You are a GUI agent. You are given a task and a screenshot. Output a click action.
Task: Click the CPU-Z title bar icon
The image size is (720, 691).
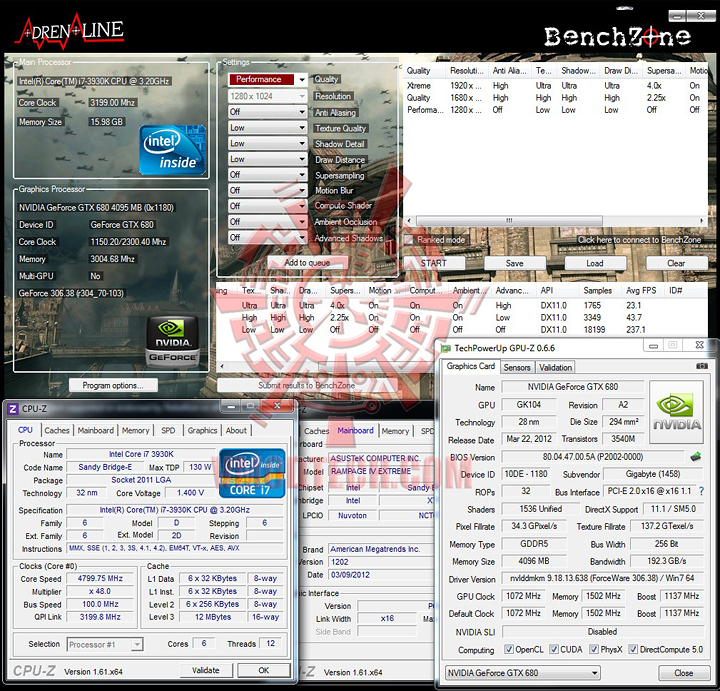[x=13, y=409]
